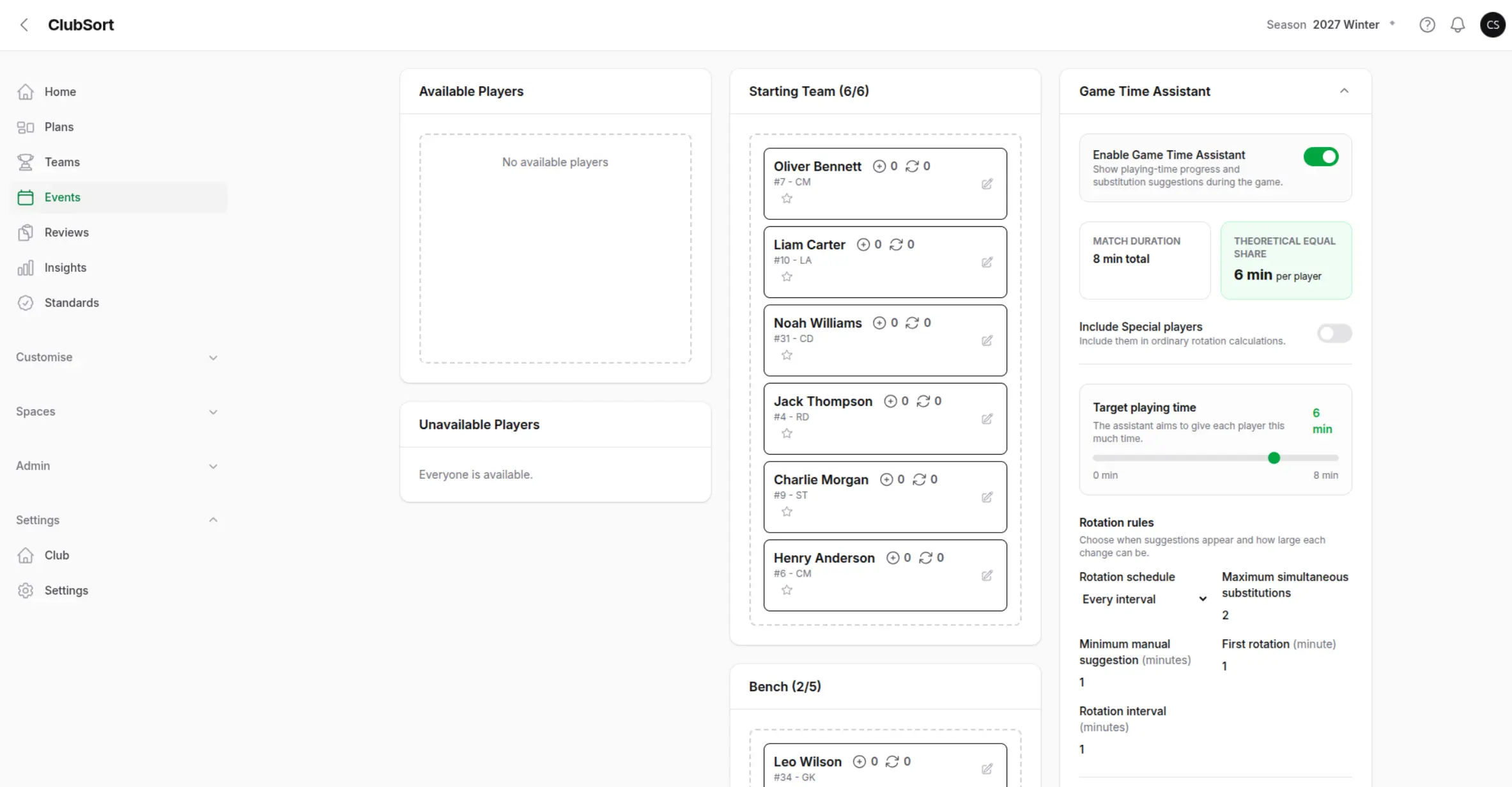Star Noah Williams as special player

click(787, 355)
